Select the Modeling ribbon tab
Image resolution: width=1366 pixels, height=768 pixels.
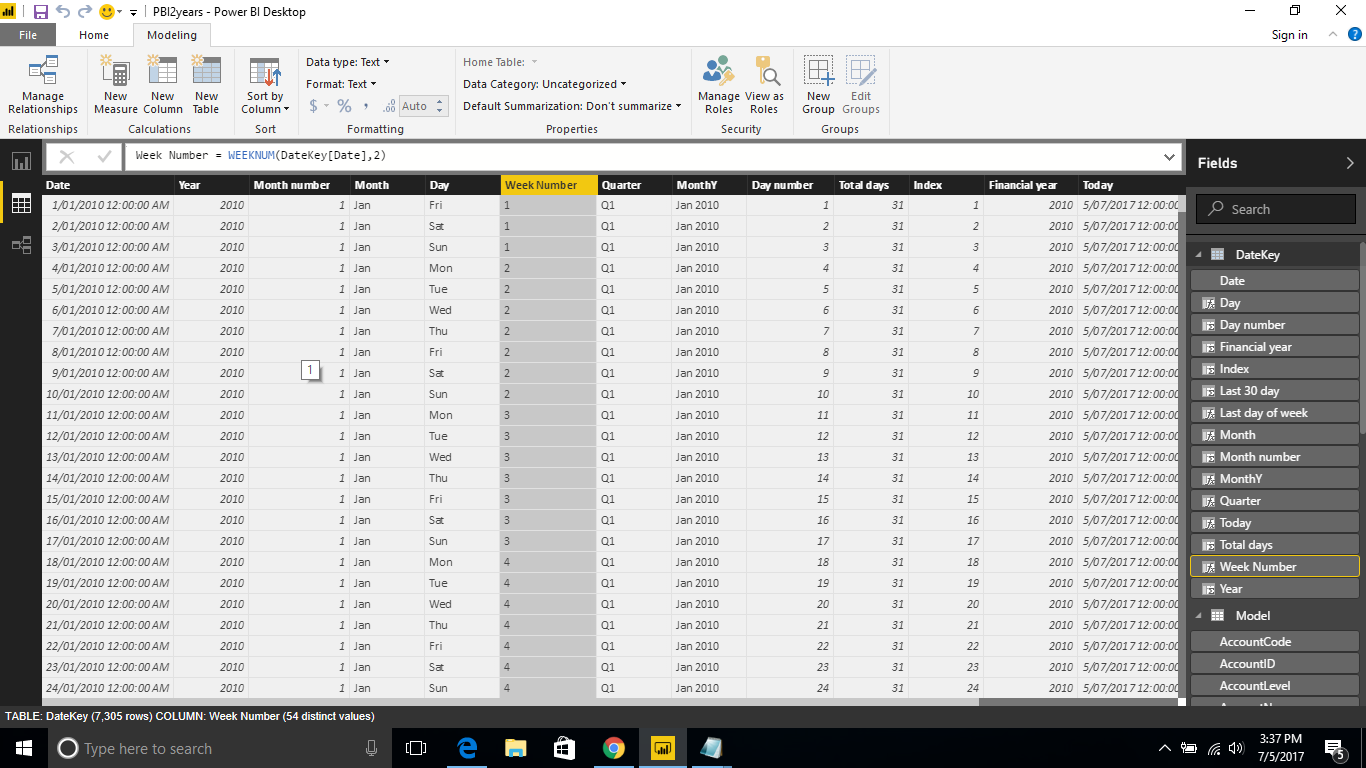[x=172, y=35]
